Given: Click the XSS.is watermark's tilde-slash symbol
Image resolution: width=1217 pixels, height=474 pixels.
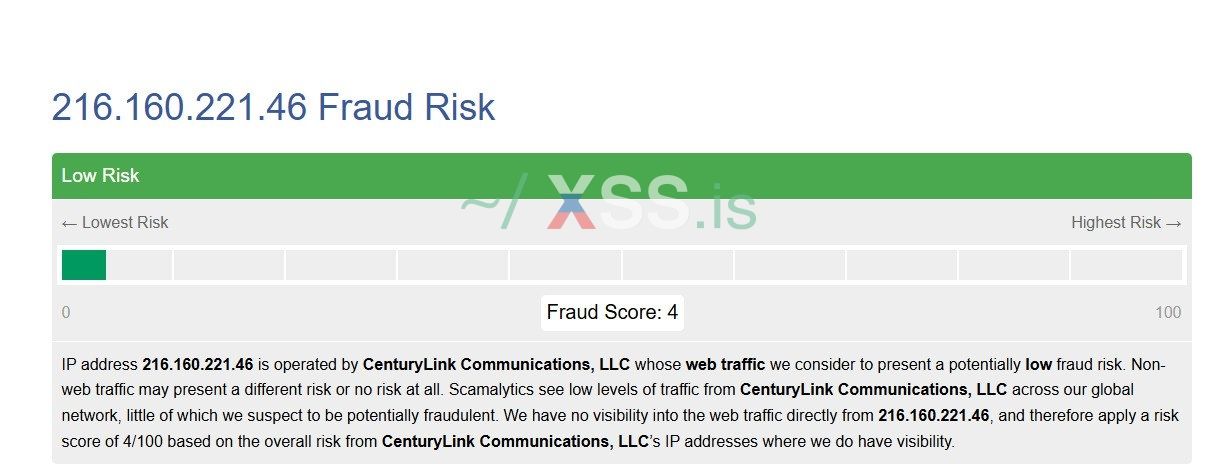Looking at the screenshot, I should (492, 203).
